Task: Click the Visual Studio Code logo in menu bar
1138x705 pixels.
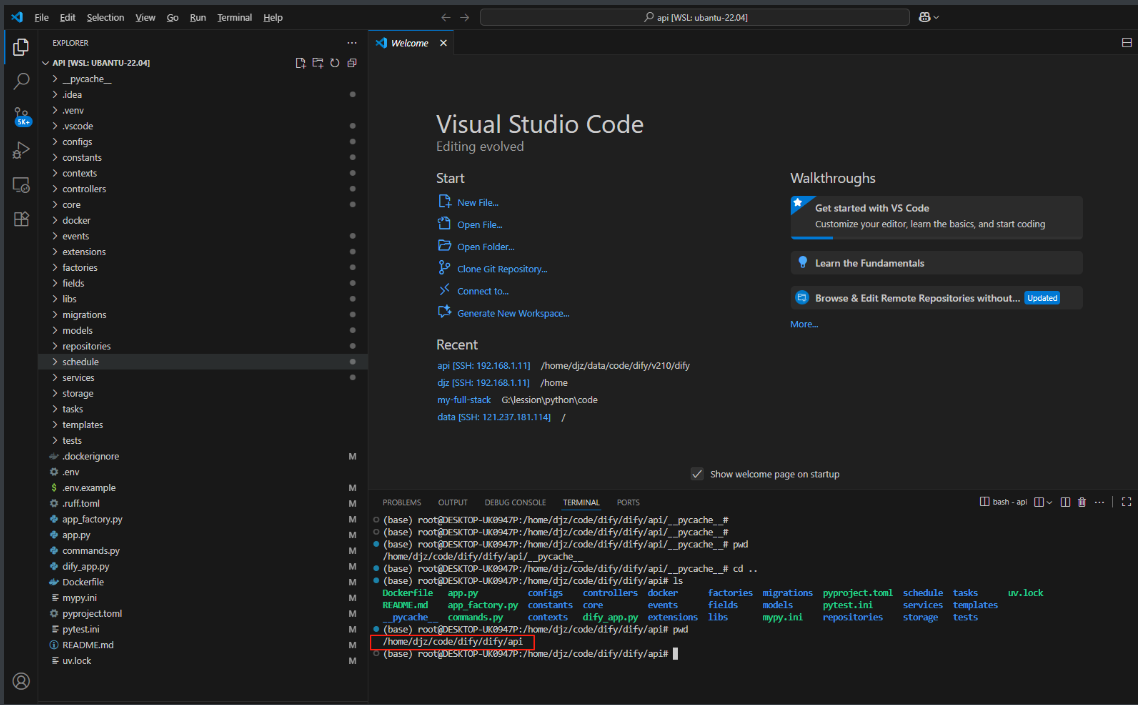Action: [17, 17]
